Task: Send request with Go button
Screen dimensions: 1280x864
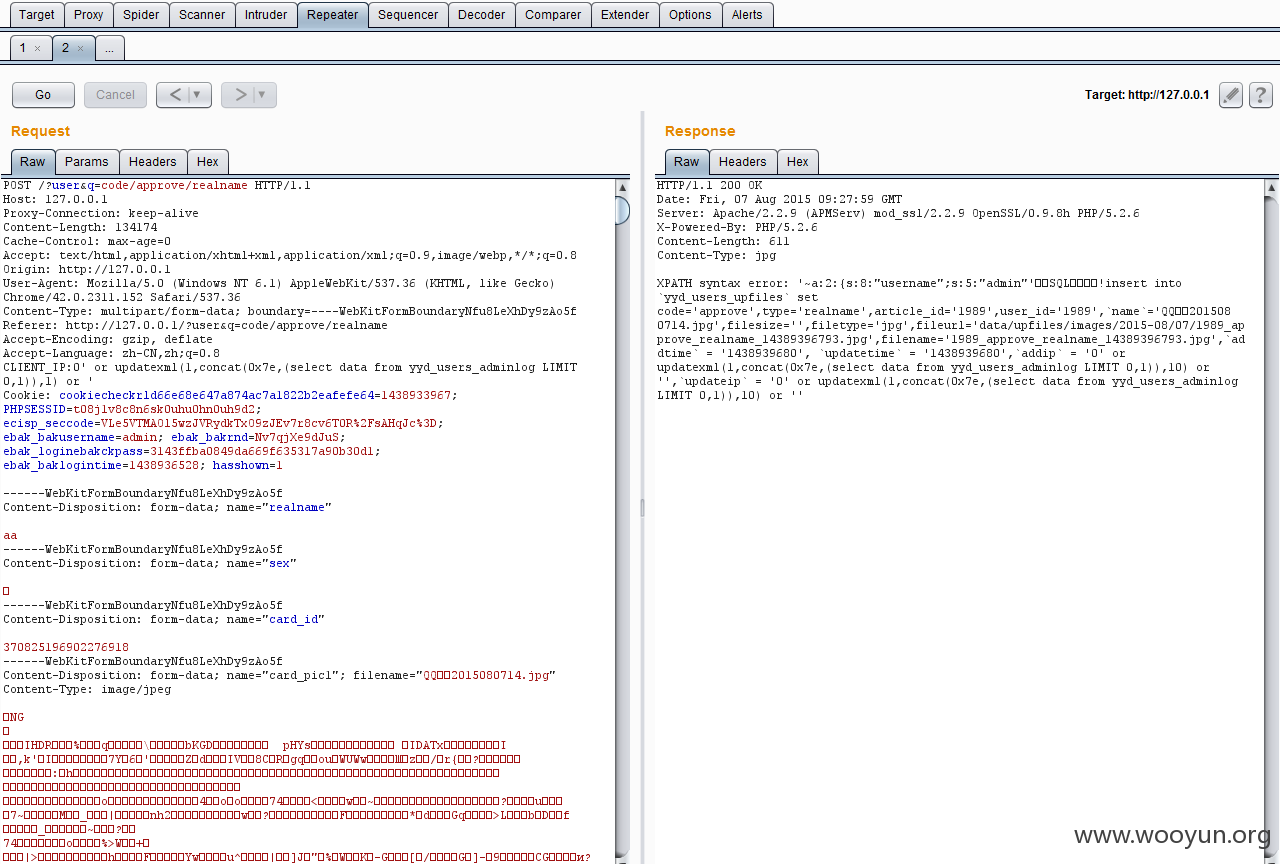Action: [x=43, y=95]
